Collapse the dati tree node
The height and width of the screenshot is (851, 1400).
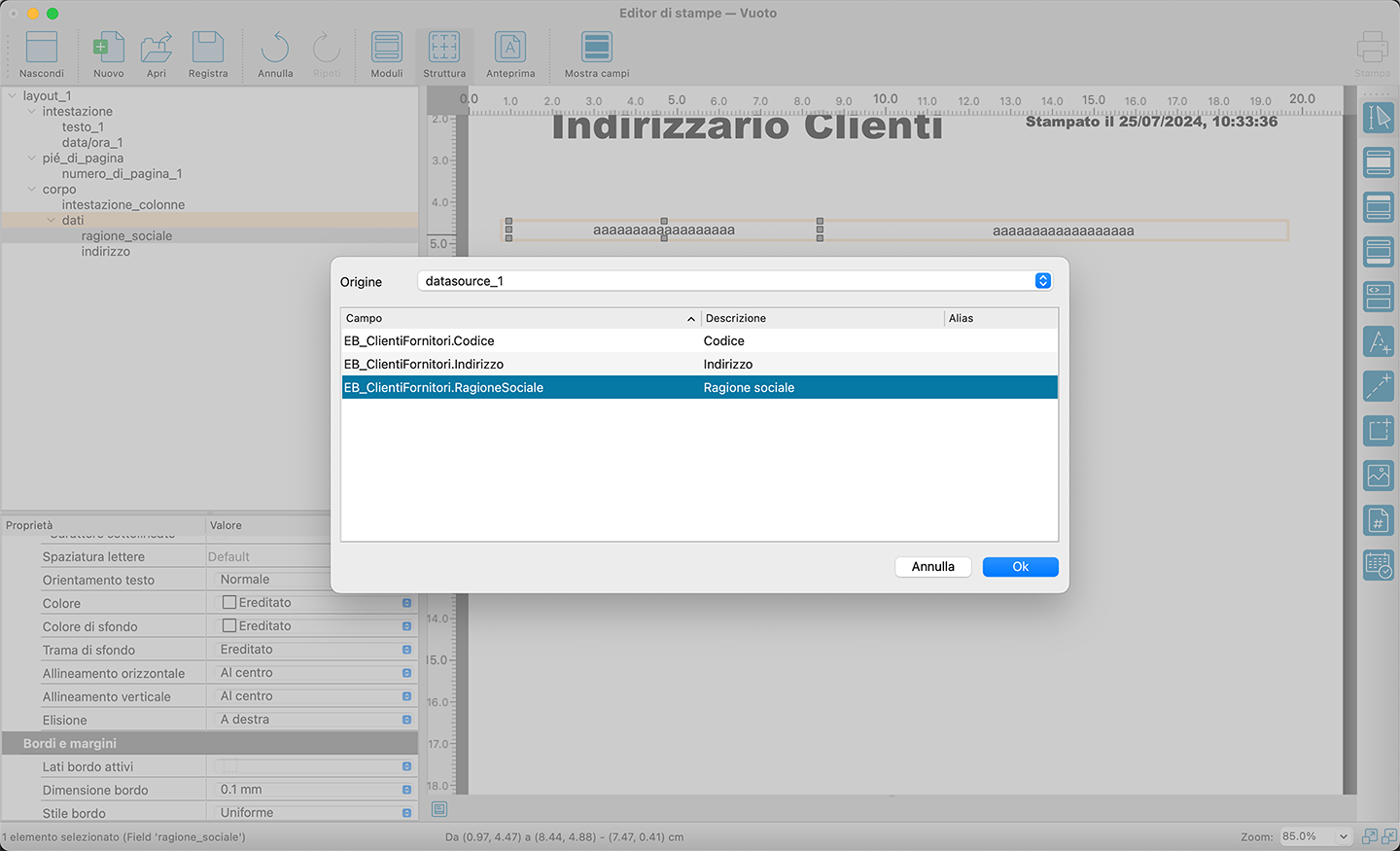[52, 221]
